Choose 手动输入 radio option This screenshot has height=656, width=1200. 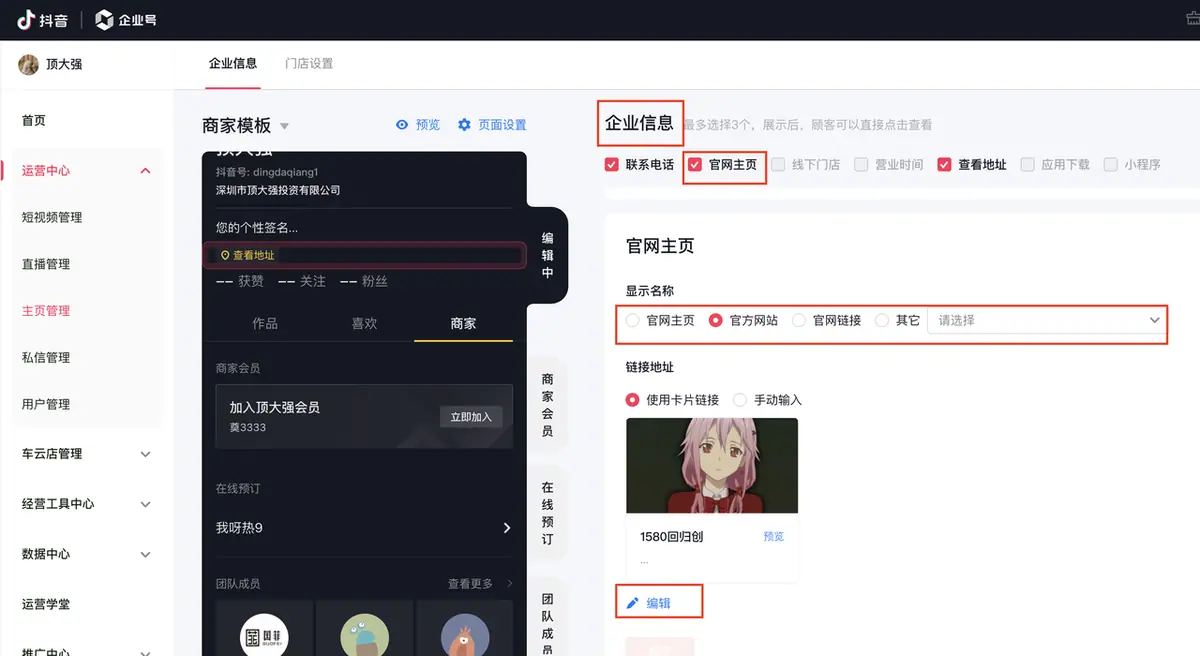740,399
